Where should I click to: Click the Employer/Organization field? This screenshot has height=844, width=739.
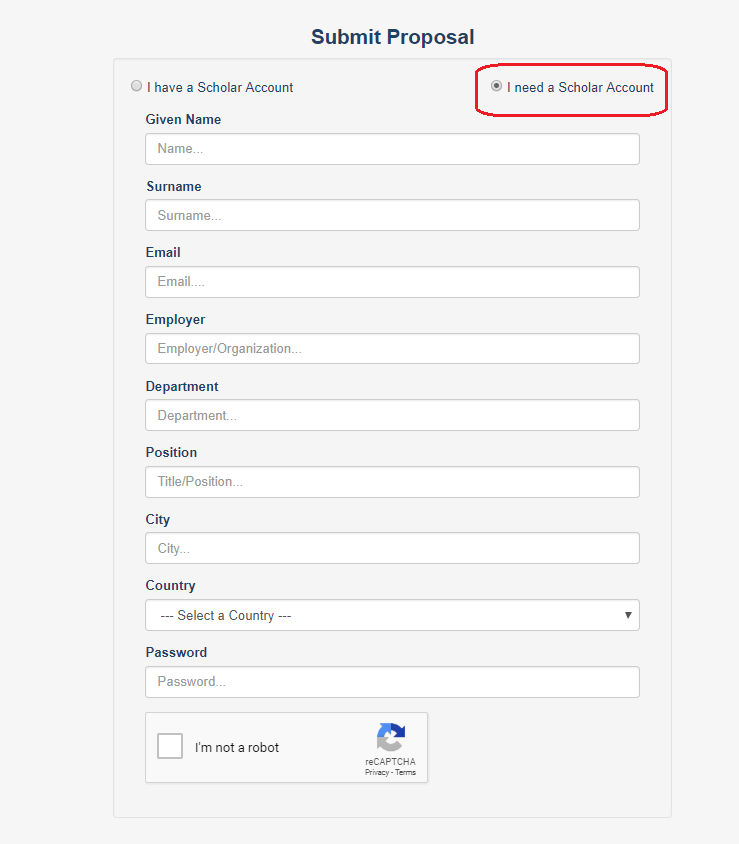[392, 349]
